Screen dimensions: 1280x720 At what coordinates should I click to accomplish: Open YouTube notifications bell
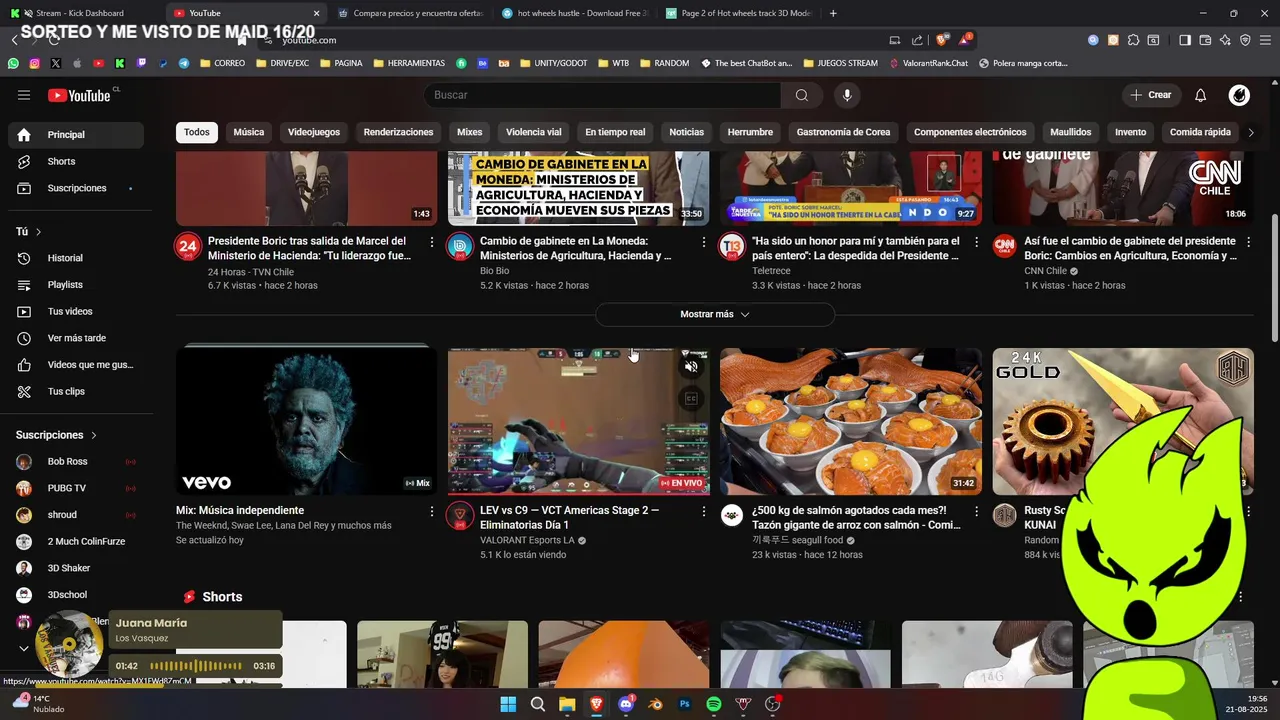pyautogui.click(x=1200, y=95)
